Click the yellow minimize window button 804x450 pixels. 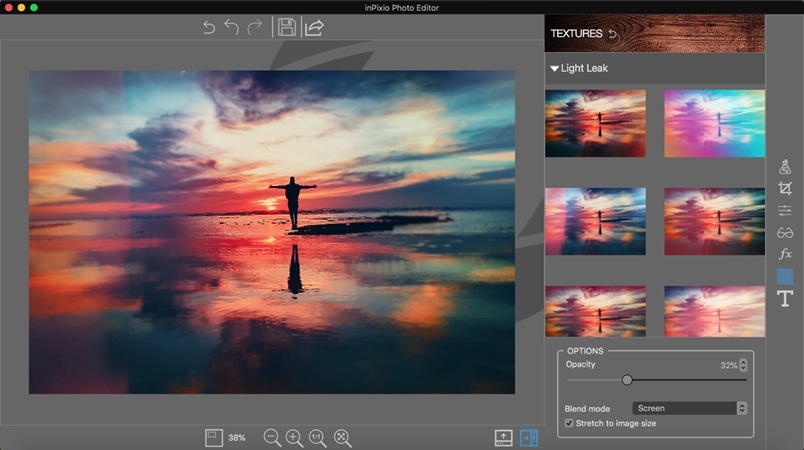21,7
